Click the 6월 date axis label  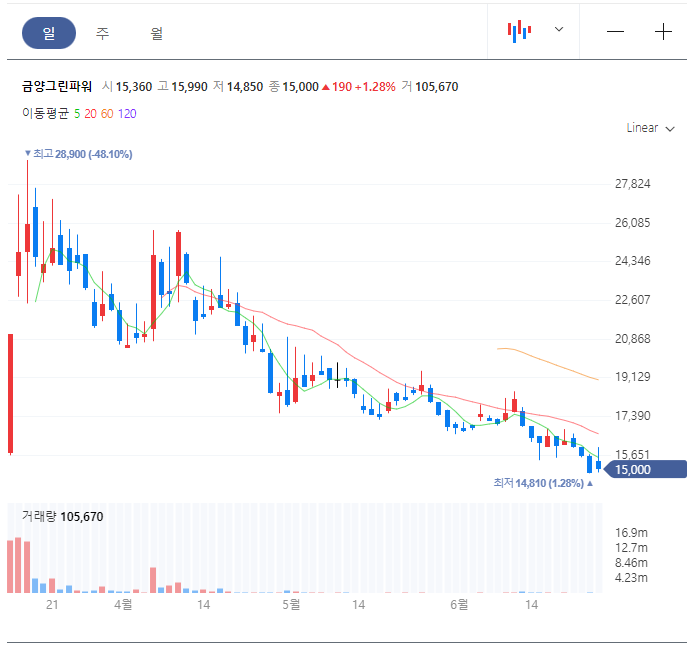pyautogui.click(x=459, y=604)
